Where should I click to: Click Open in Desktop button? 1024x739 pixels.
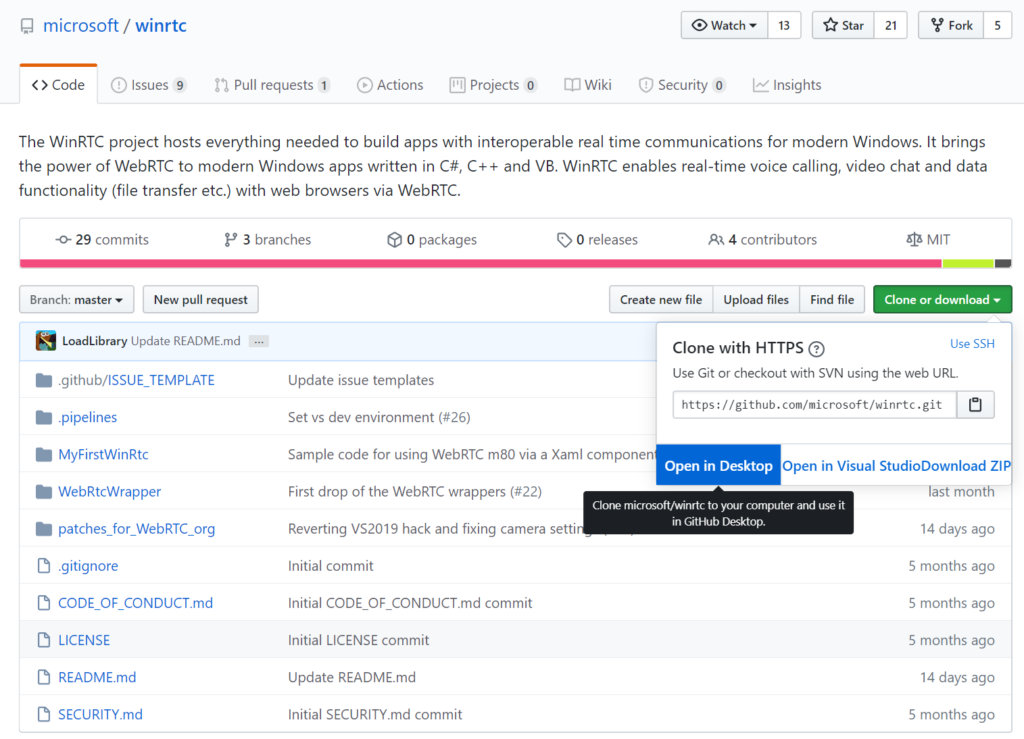point(718,465)
